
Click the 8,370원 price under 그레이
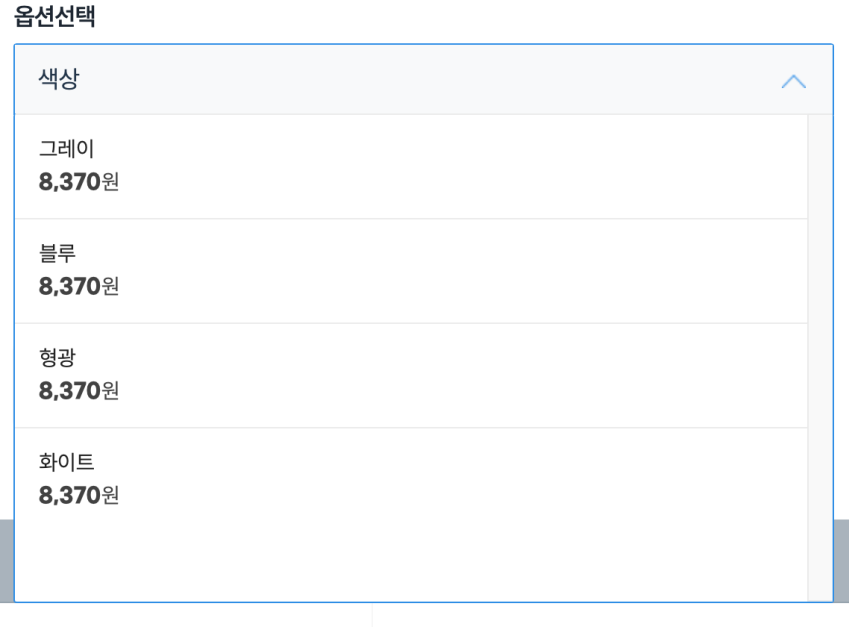(79, 182)
